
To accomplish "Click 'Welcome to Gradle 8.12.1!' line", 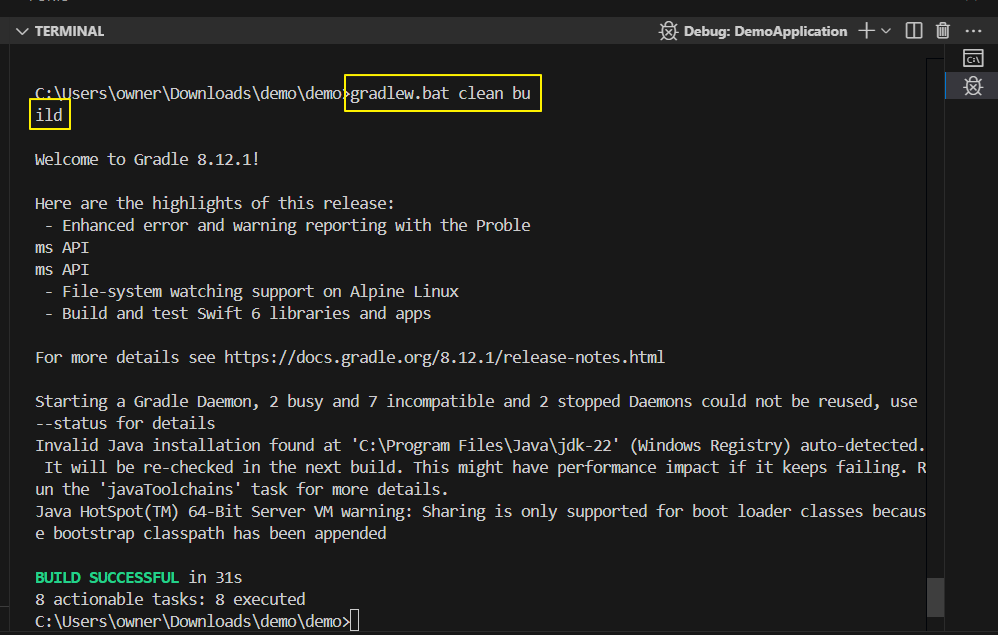I will (x=147, y=160).
